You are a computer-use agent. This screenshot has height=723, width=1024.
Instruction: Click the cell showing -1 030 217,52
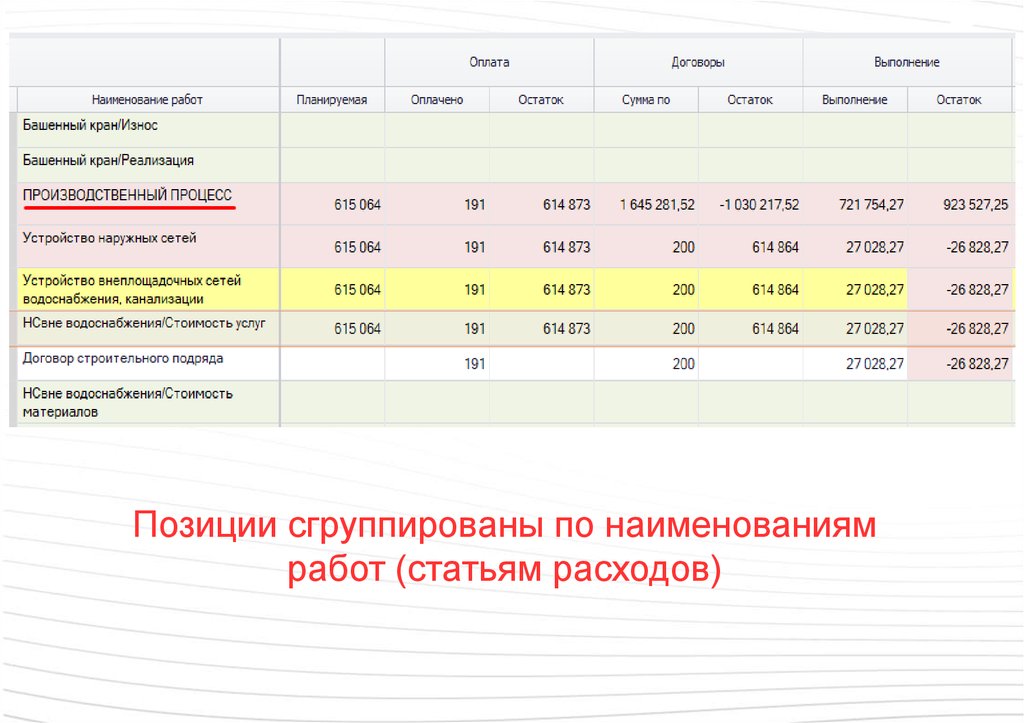pyautogui.click(x=759, y=205)
